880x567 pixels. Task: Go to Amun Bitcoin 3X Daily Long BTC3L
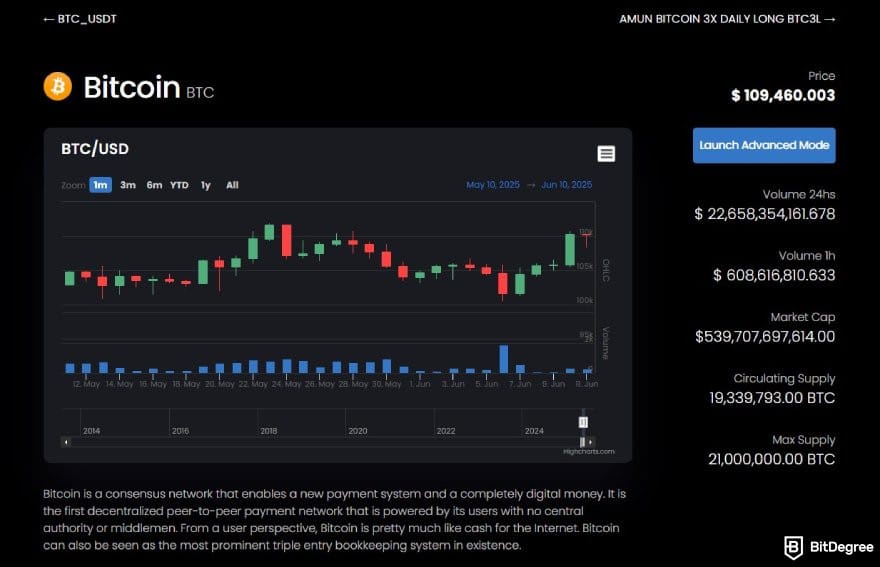[727, 19]
